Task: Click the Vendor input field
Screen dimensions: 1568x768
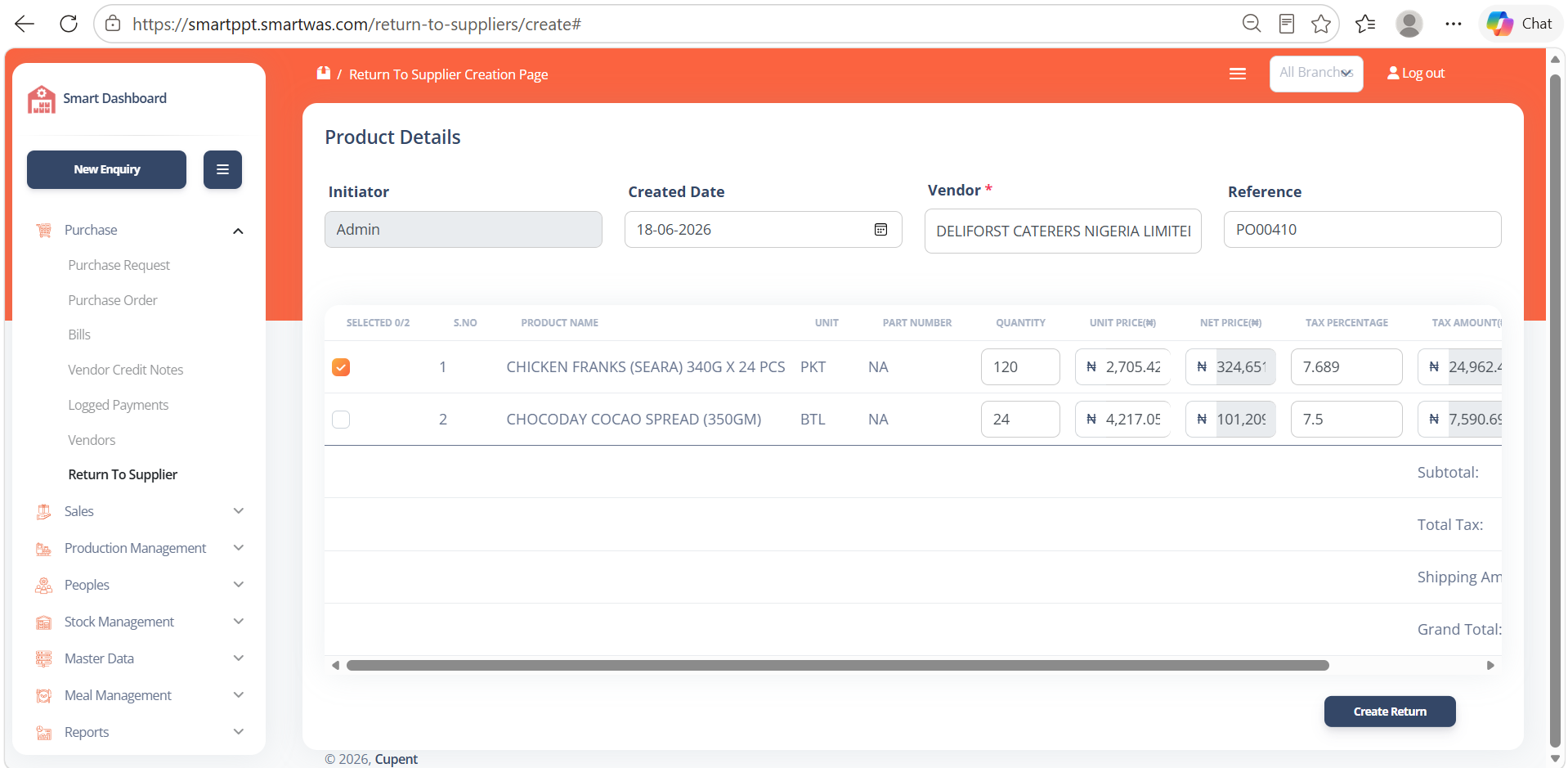Action: pos(1063,231)
